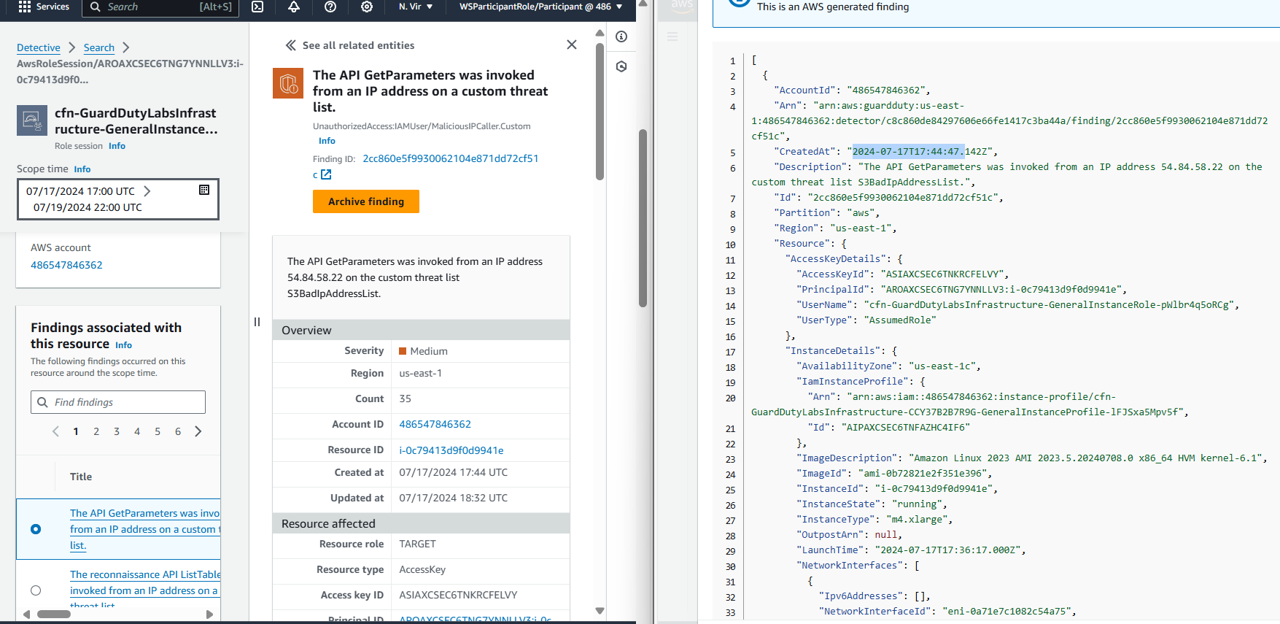Open findings page 4
The height and width of the screenshot is (624, 1280).
[137, 432]
